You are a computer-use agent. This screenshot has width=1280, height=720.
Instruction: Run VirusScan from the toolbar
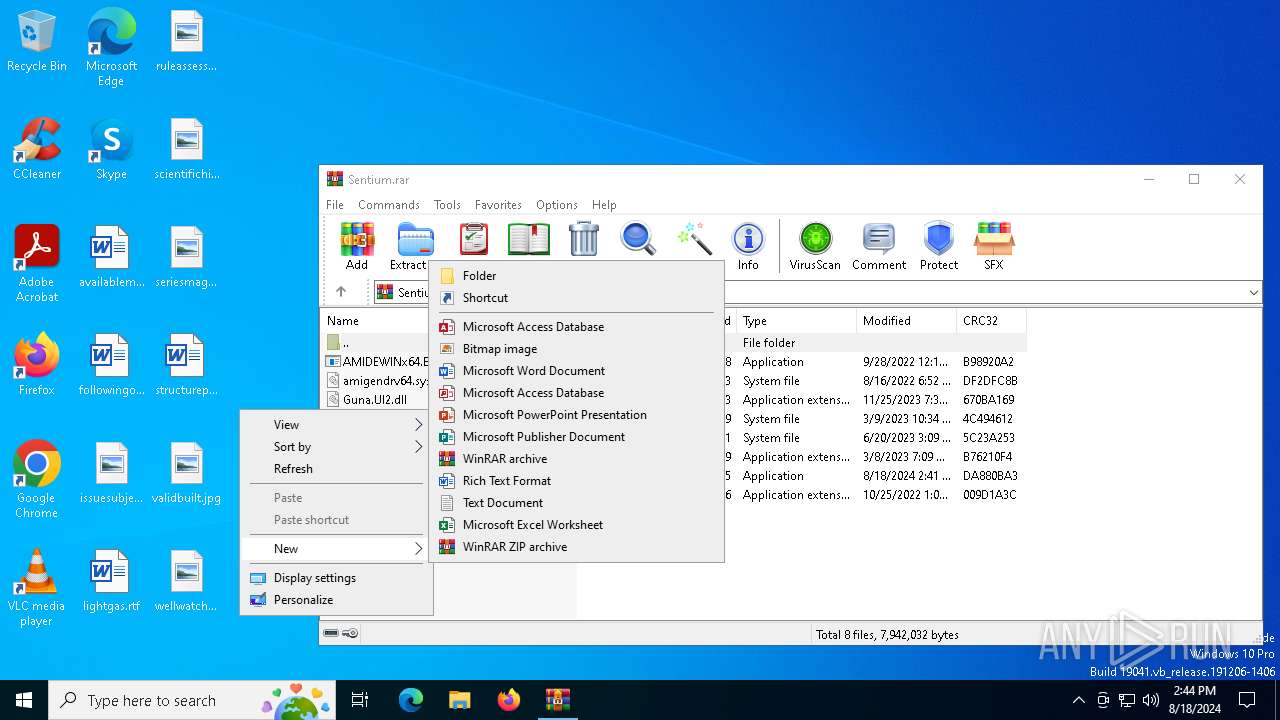(x=815, y=246)
